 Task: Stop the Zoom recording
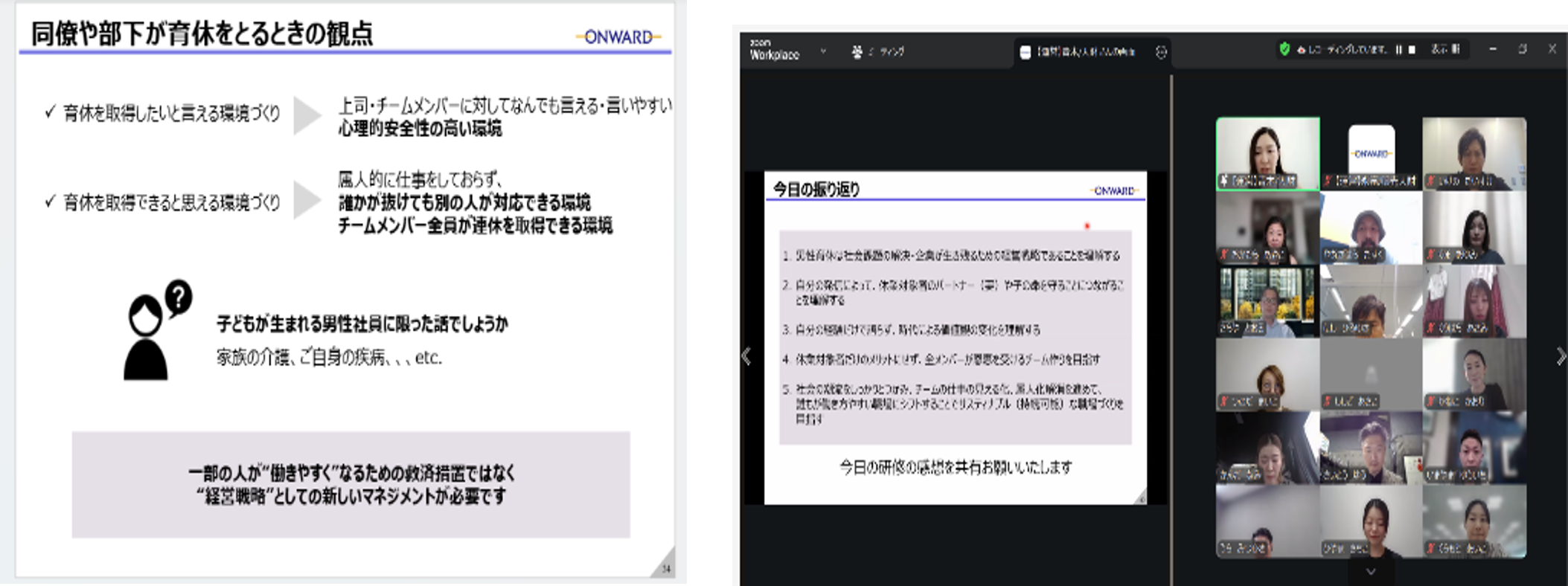pos(1412,50)
